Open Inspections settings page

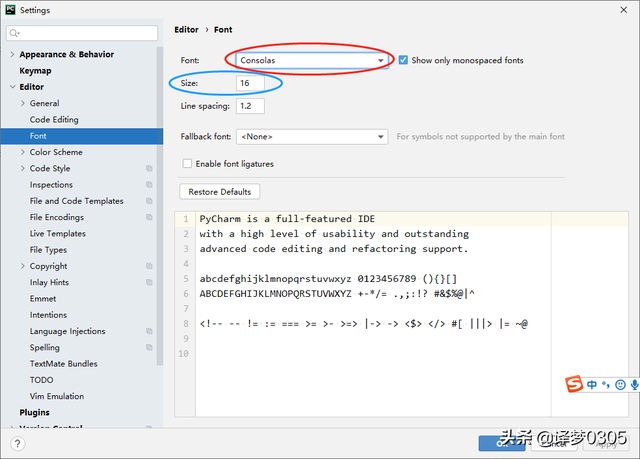(51, 185)
